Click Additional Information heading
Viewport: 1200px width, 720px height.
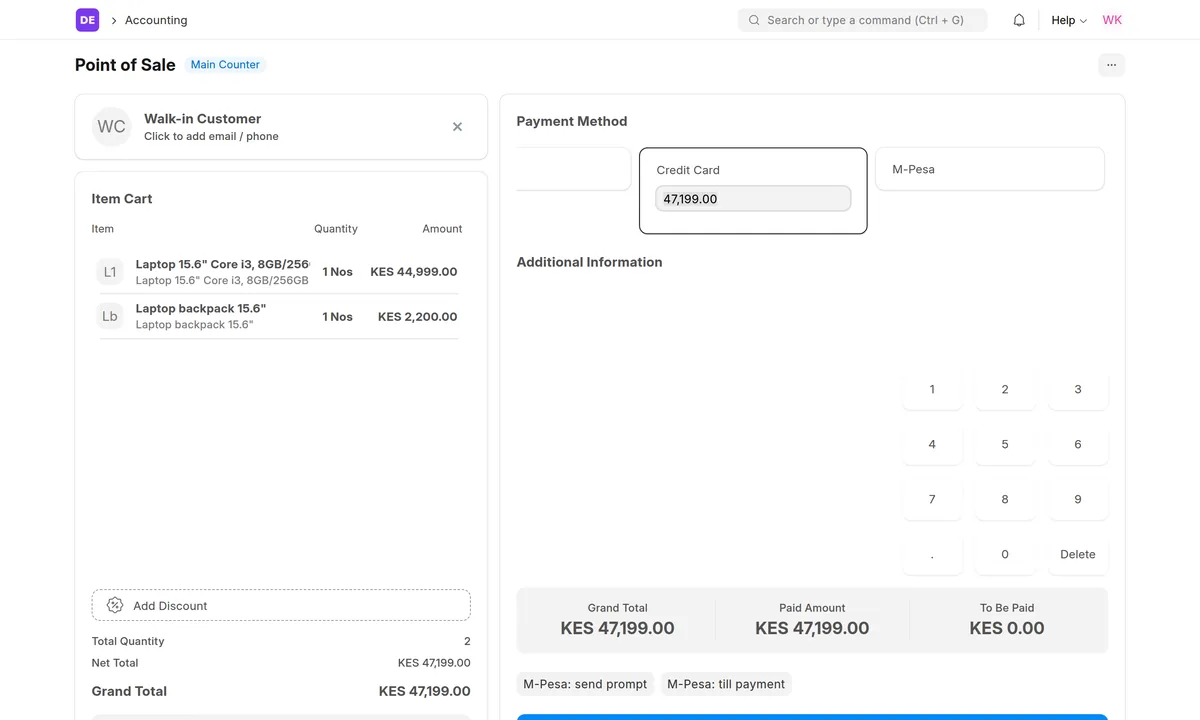tap(589, 262)
